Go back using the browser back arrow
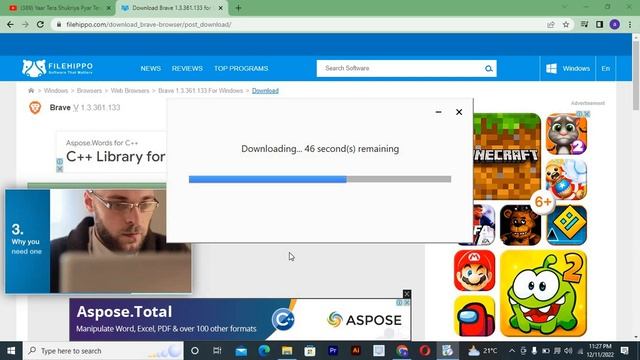Screen dimensions: 640x360 [10, 24]
